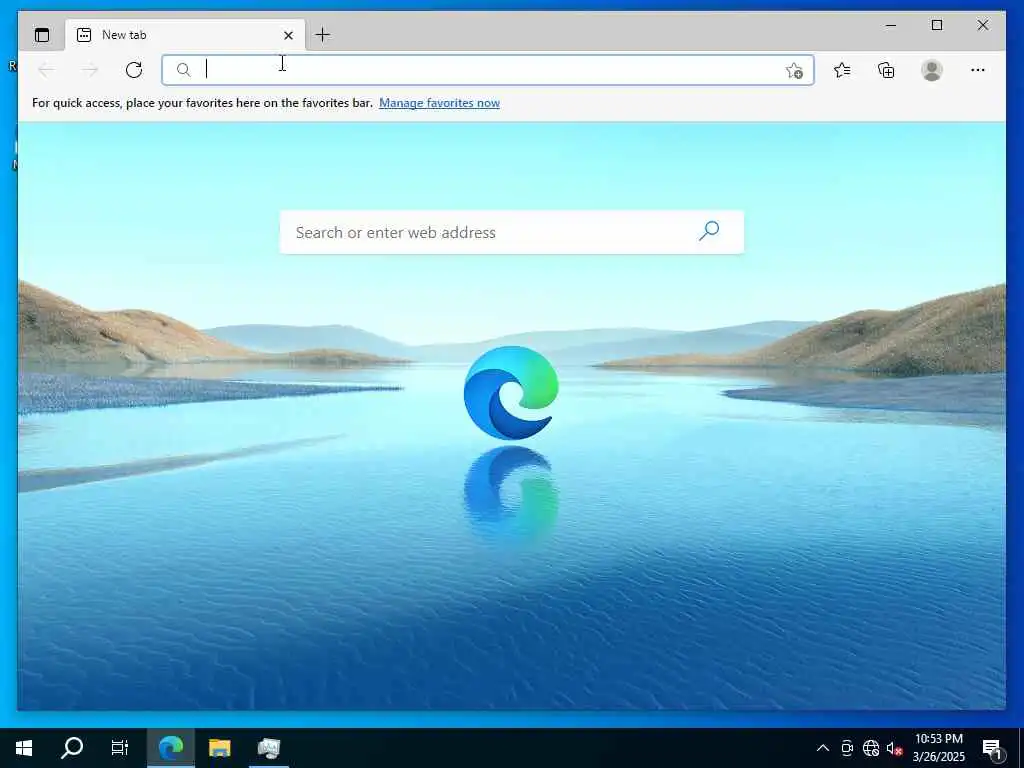Open File Explorer from the taskbar
Screen dimensions: 1024x768
point(219,748)
